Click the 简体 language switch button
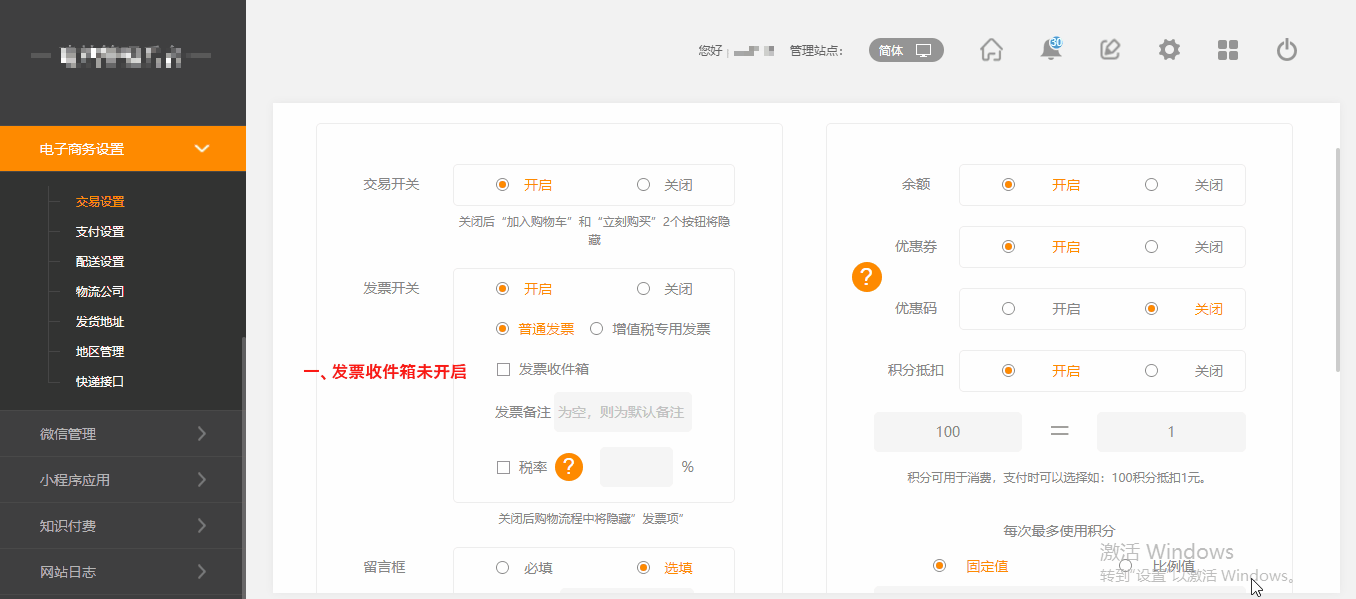 click(905, 50)
